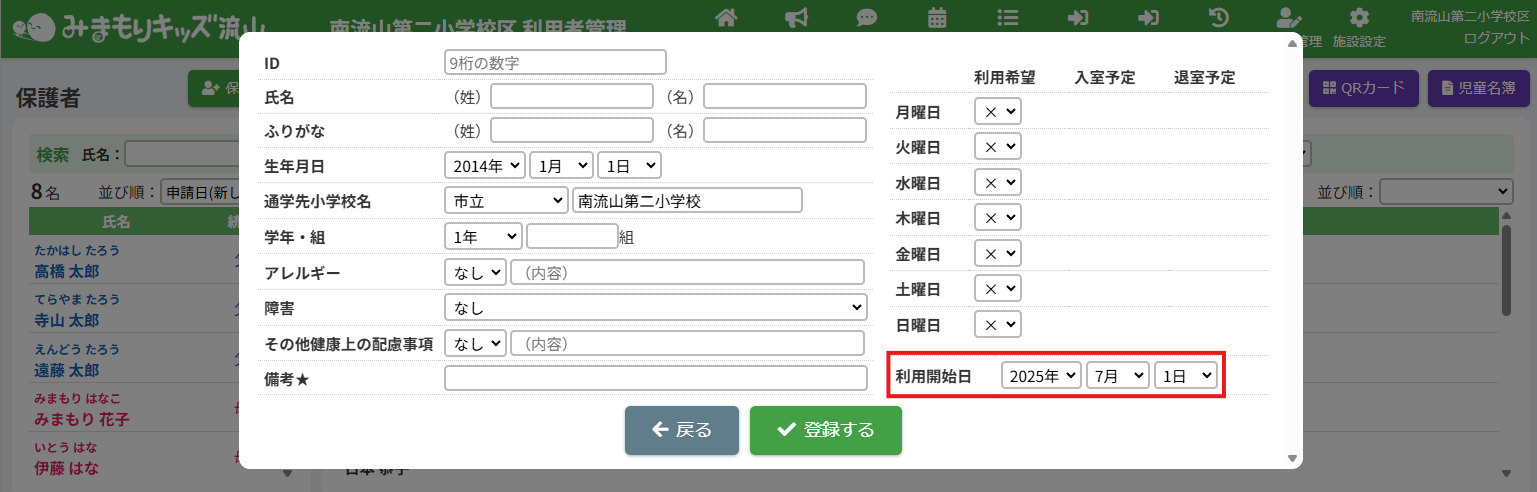
Task: Open the 児童名簿 document button
Action: point(1477,88)
